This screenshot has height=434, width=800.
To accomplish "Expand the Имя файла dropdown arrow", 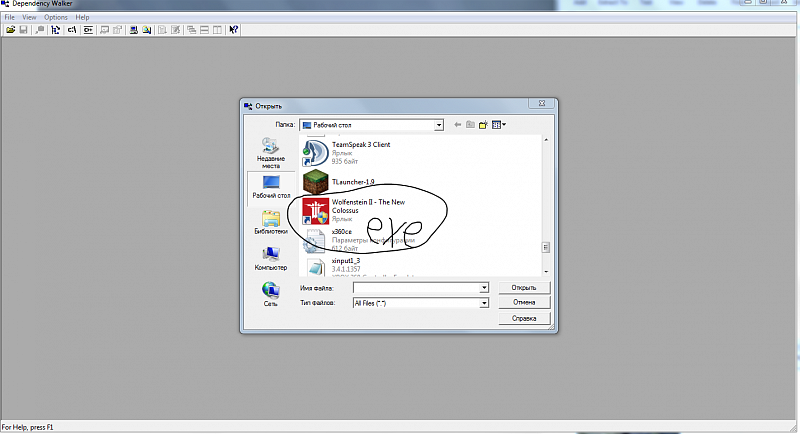I will [484, 288].
